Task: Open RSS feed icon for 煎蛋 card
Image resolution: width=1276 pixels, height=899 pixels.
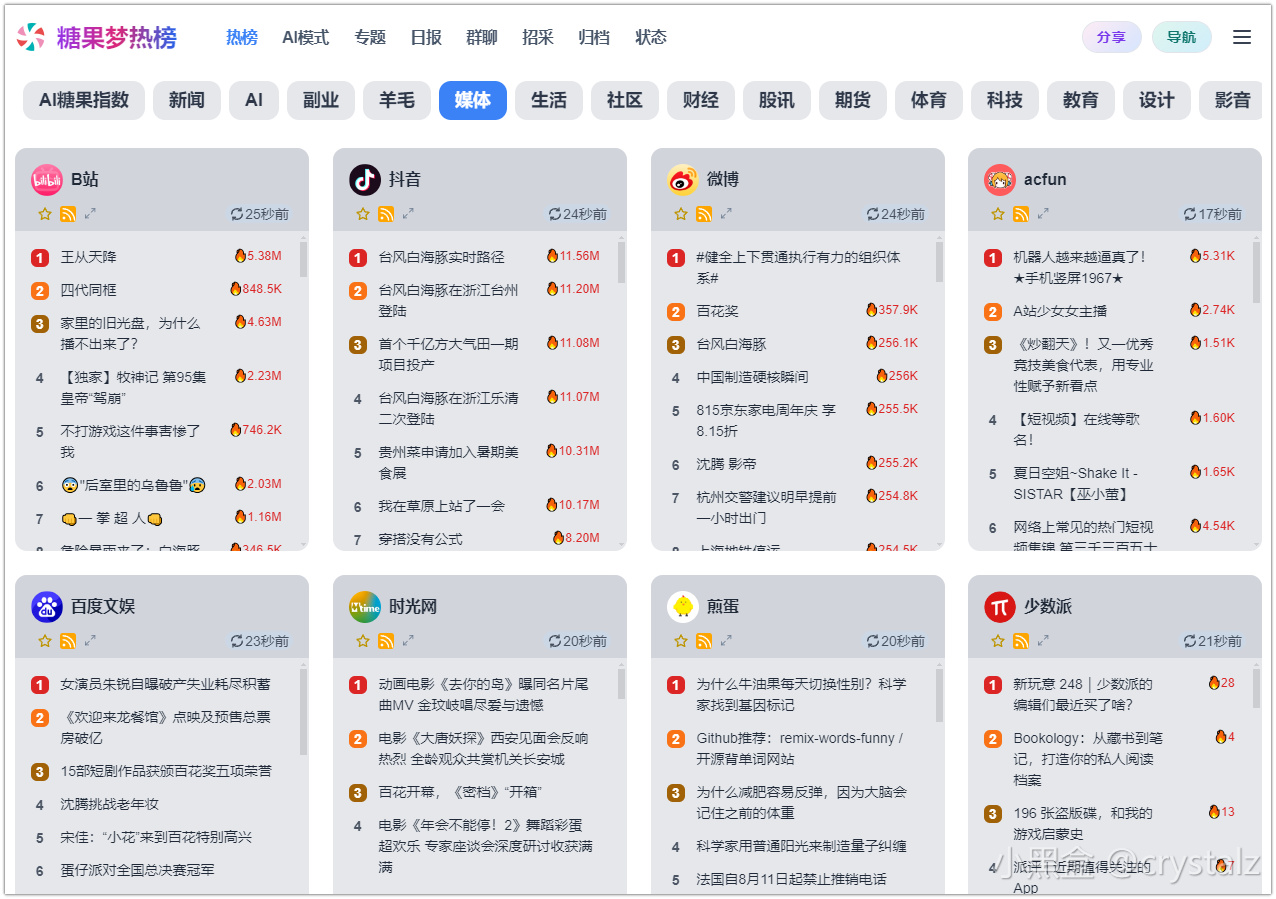Action: (x=704, y=641)
